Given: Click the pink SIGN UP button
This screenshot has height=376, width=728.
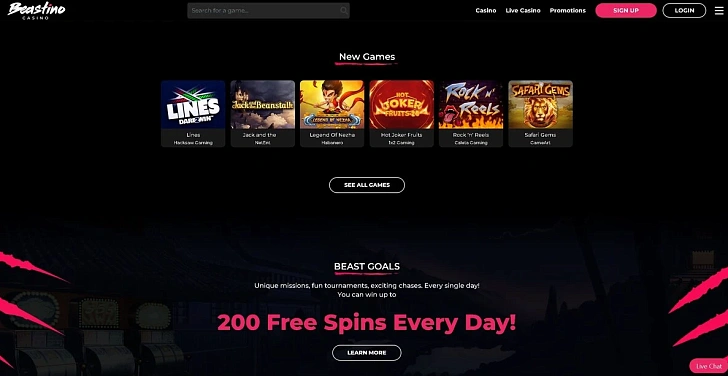Looking at the screenshot, I should pyautogui.click(x=626, y=10).
